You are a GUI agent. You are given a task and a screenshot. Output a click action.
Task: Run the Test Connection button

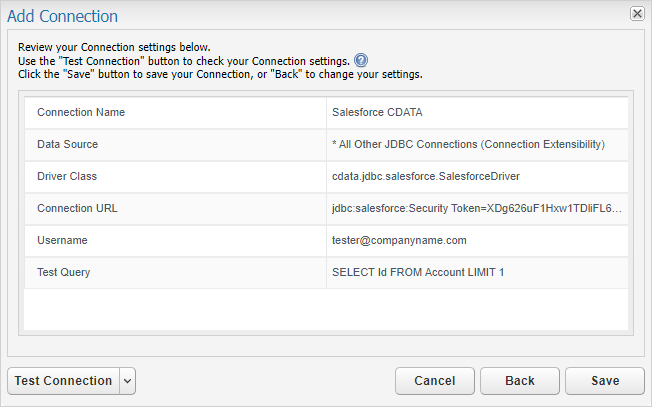[64, 381]
